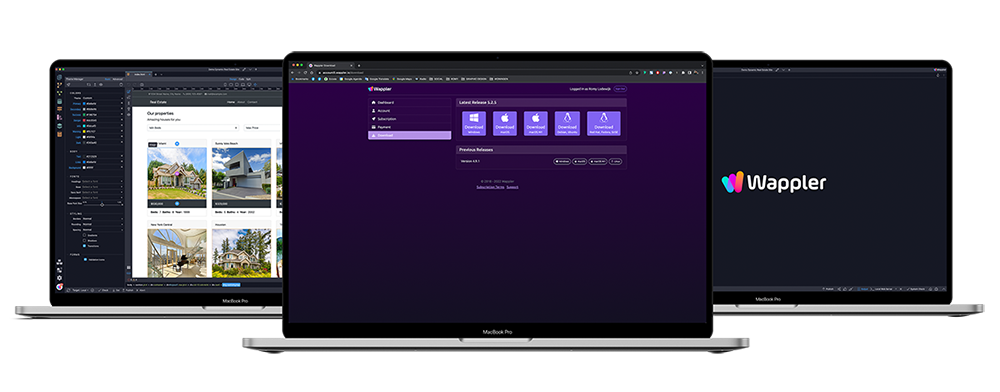Click the Download macOS M1 button
This screenshot has height=392, width=1000.
(536, 124)
